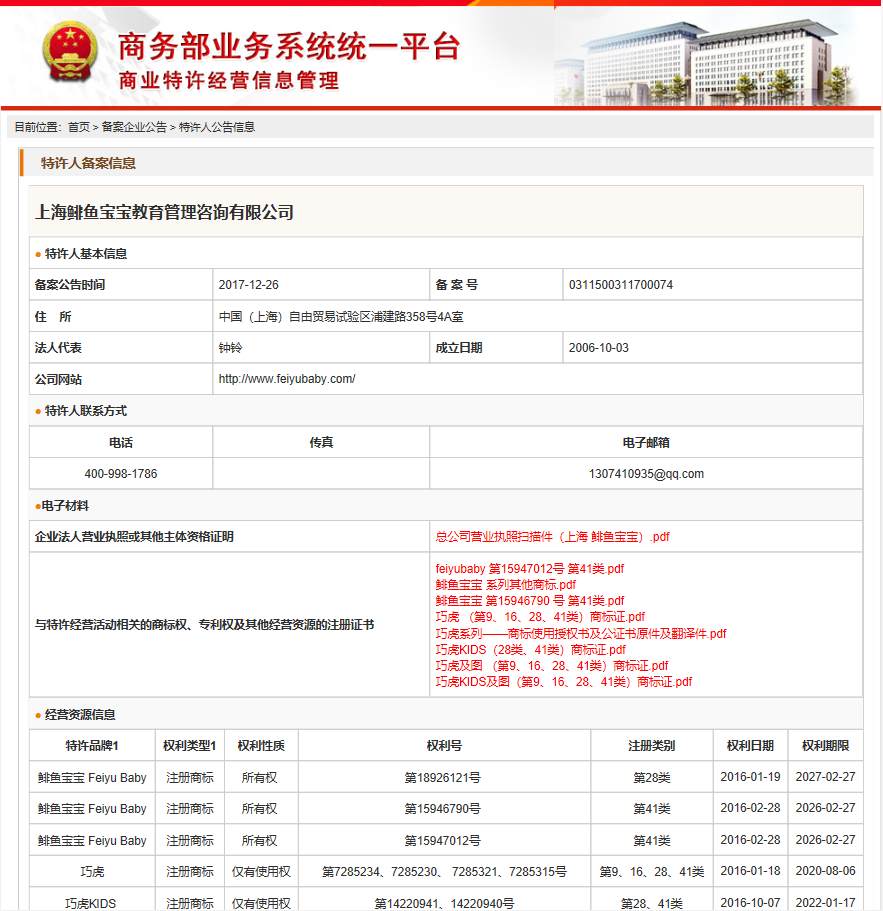The width and height of the screenshot is (883, 911).
Task: Click company name 上海鲱鱼宝宝教育管理咨询有限公司
Action: coord(164,213)
